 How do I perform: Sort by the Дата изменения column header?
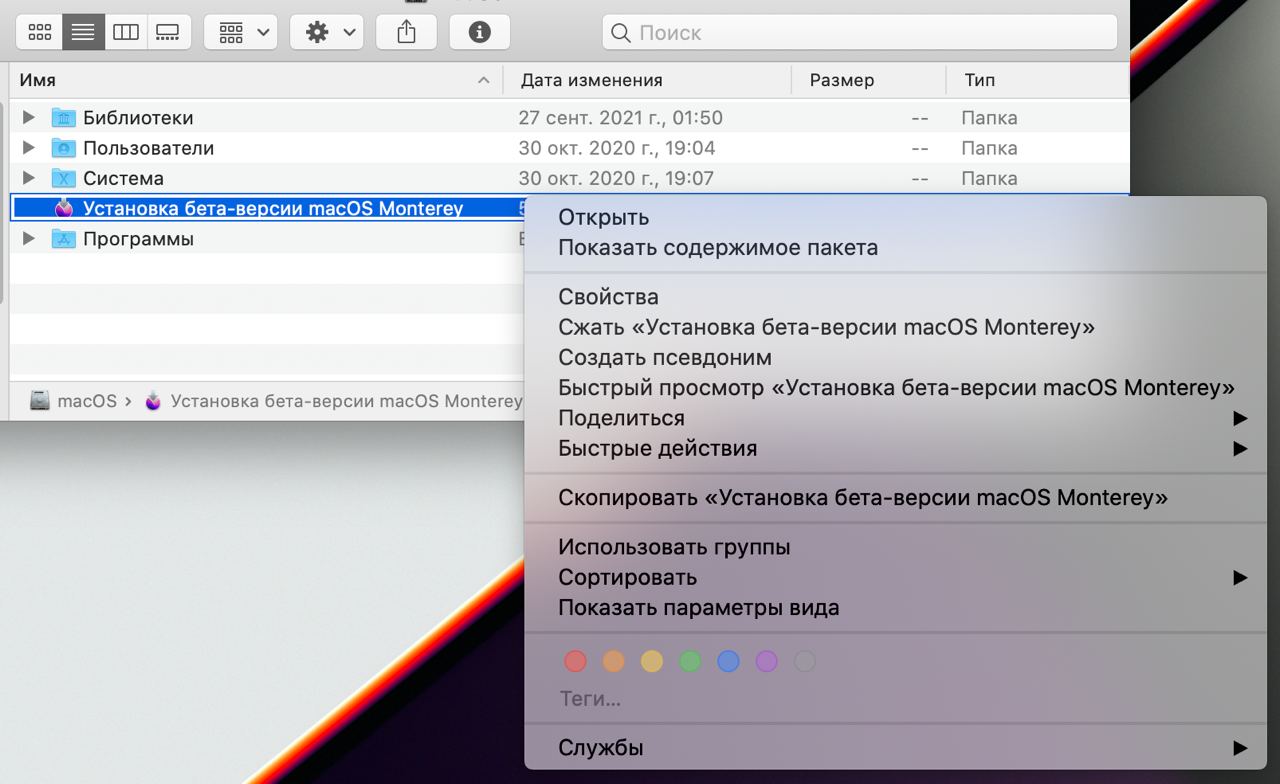[646, 80]
